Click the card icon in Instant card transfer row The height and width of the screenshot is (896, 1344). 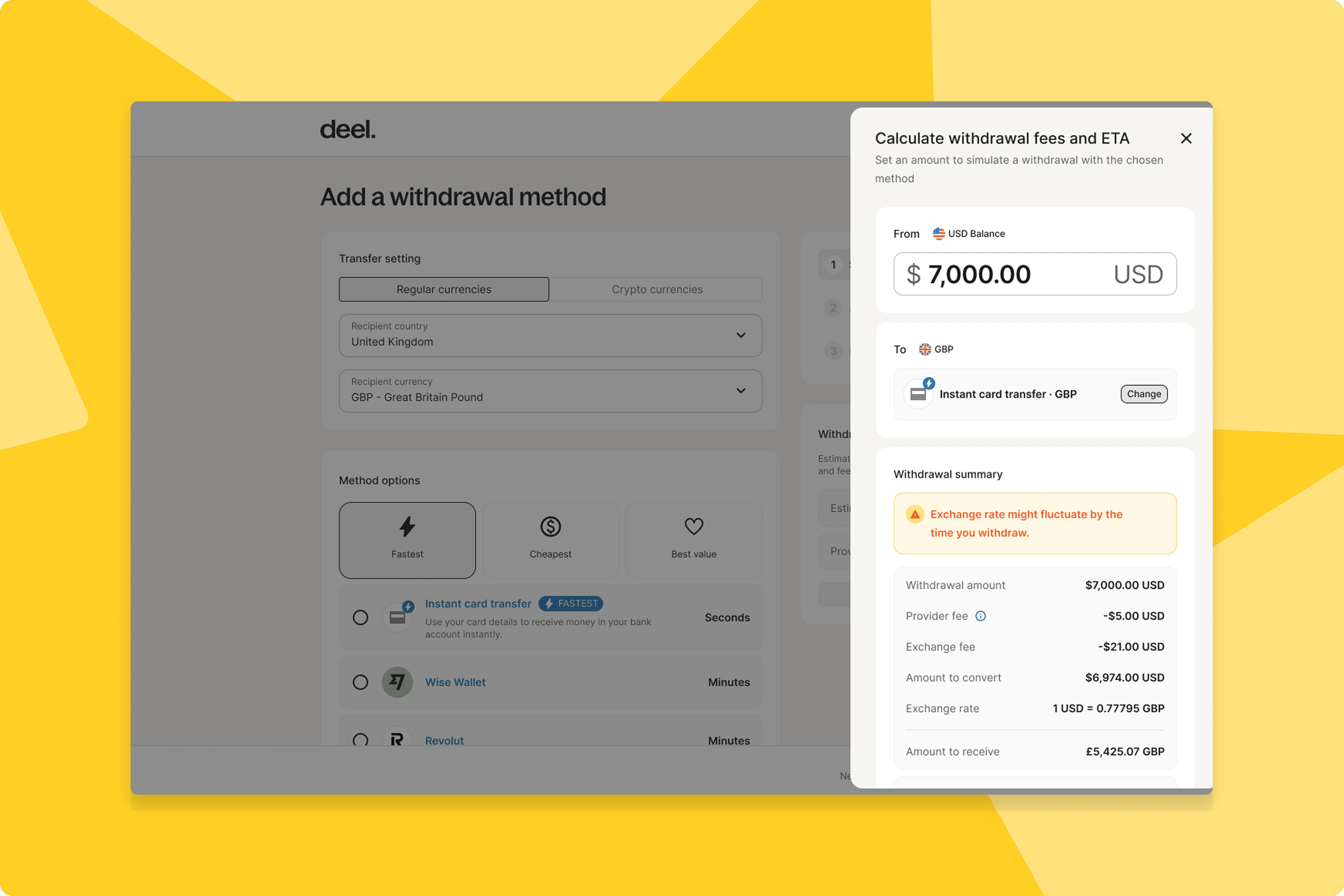point(397,617)
